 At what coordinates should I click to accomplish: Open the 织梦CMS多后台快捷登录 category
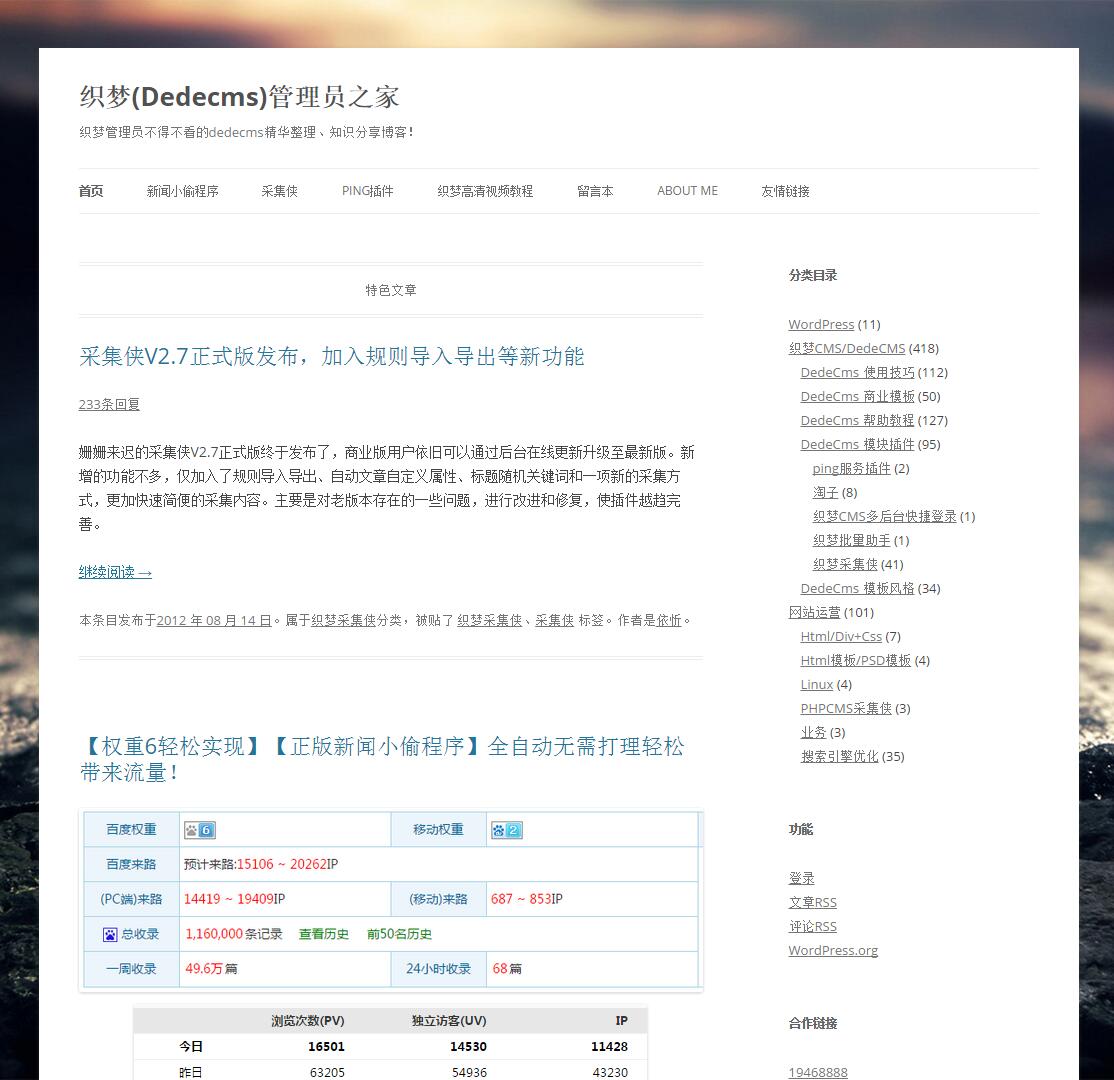click(885, 517)
